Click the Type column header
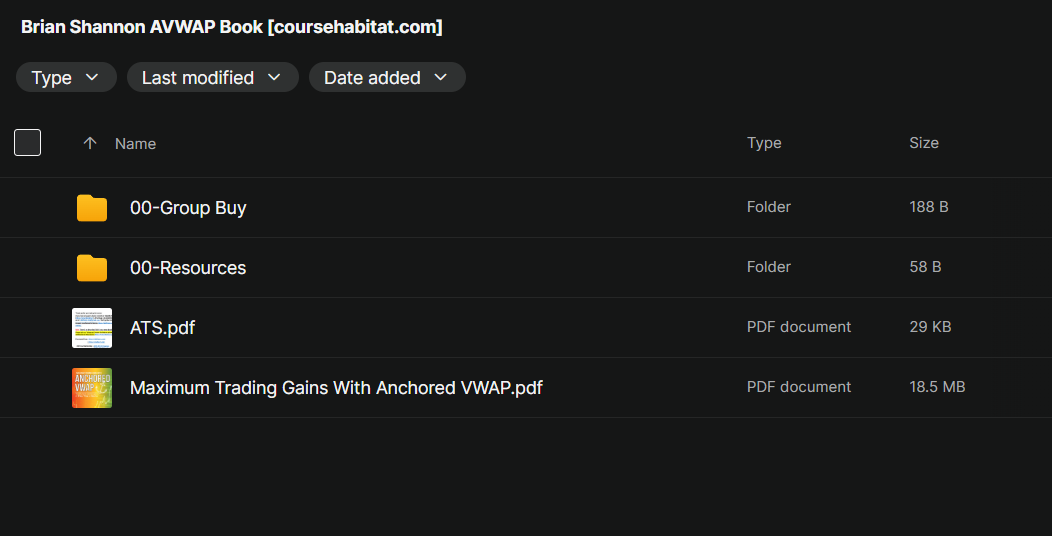 pyautogui.click(x=764, y=143)
